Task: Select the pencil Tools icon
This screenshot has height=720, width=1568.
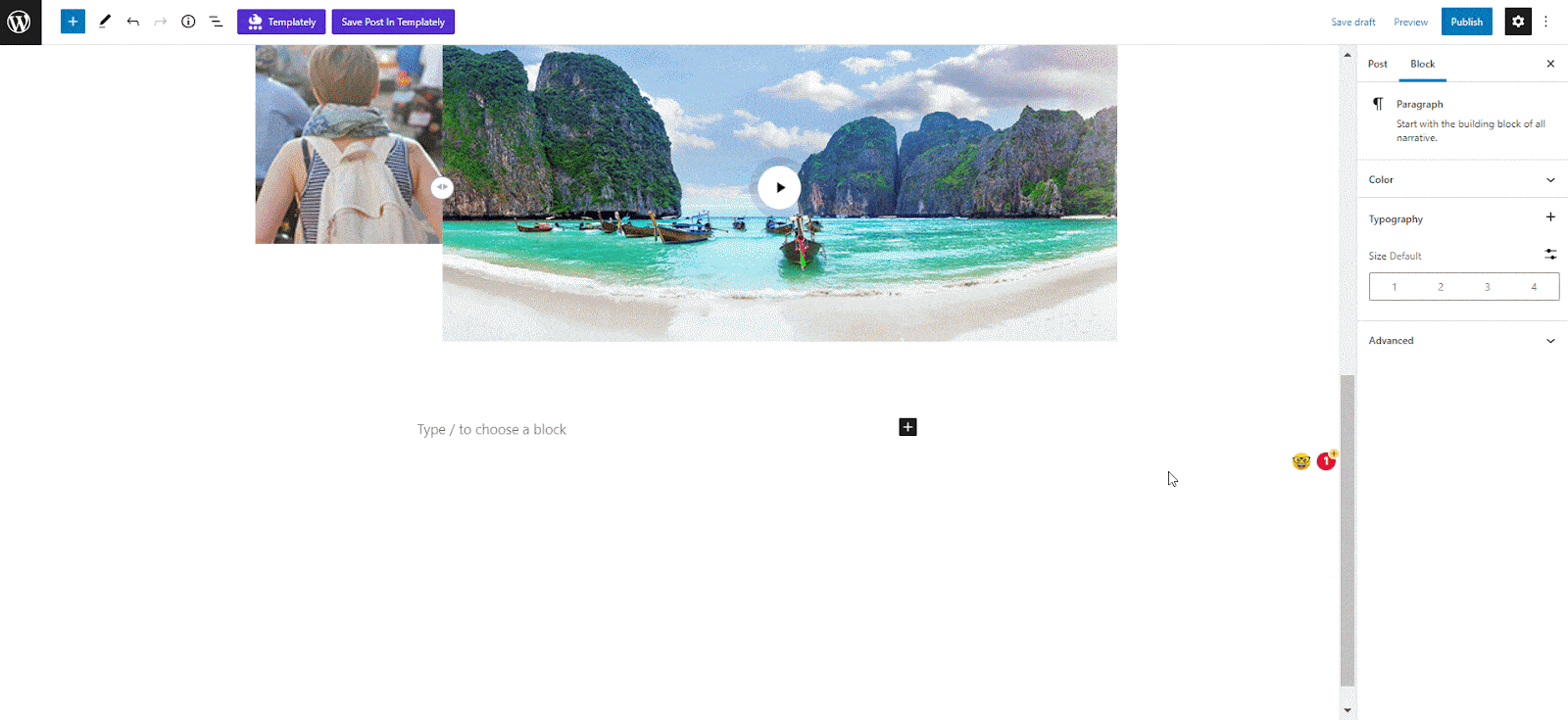Action: (105, 22)
